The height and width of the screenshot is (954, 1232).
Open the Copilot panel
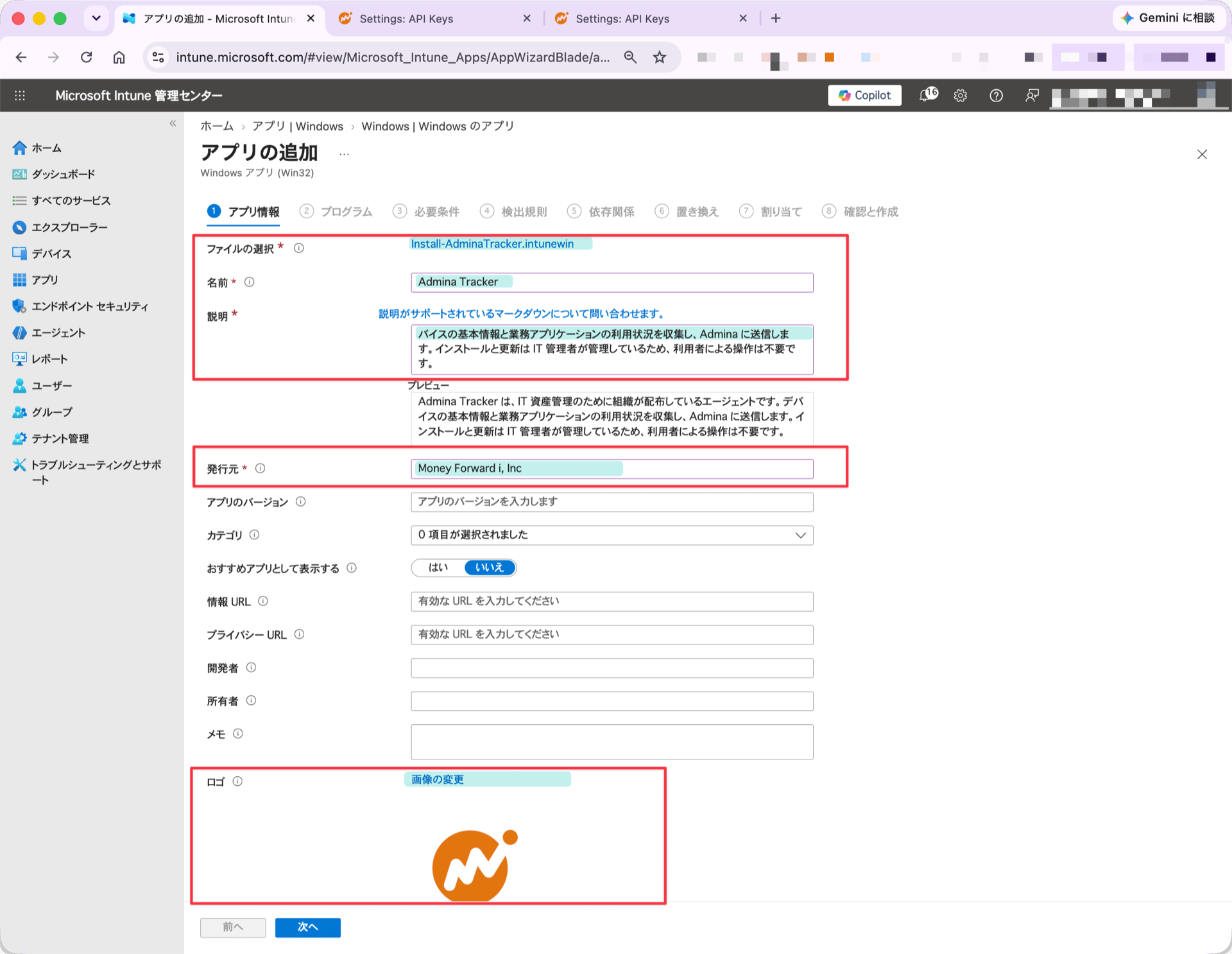[x=864, y=95]
